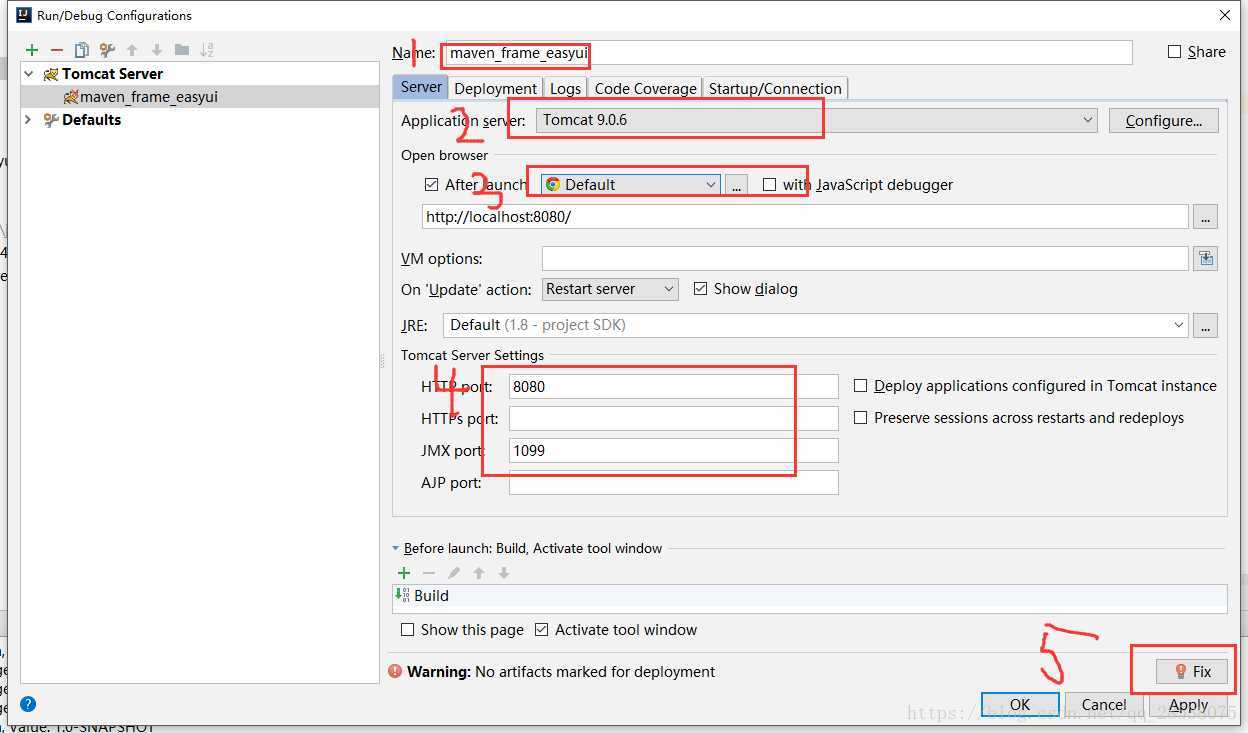
Task: Remove before launch task minus icon
Action: [x=429, y=573]
